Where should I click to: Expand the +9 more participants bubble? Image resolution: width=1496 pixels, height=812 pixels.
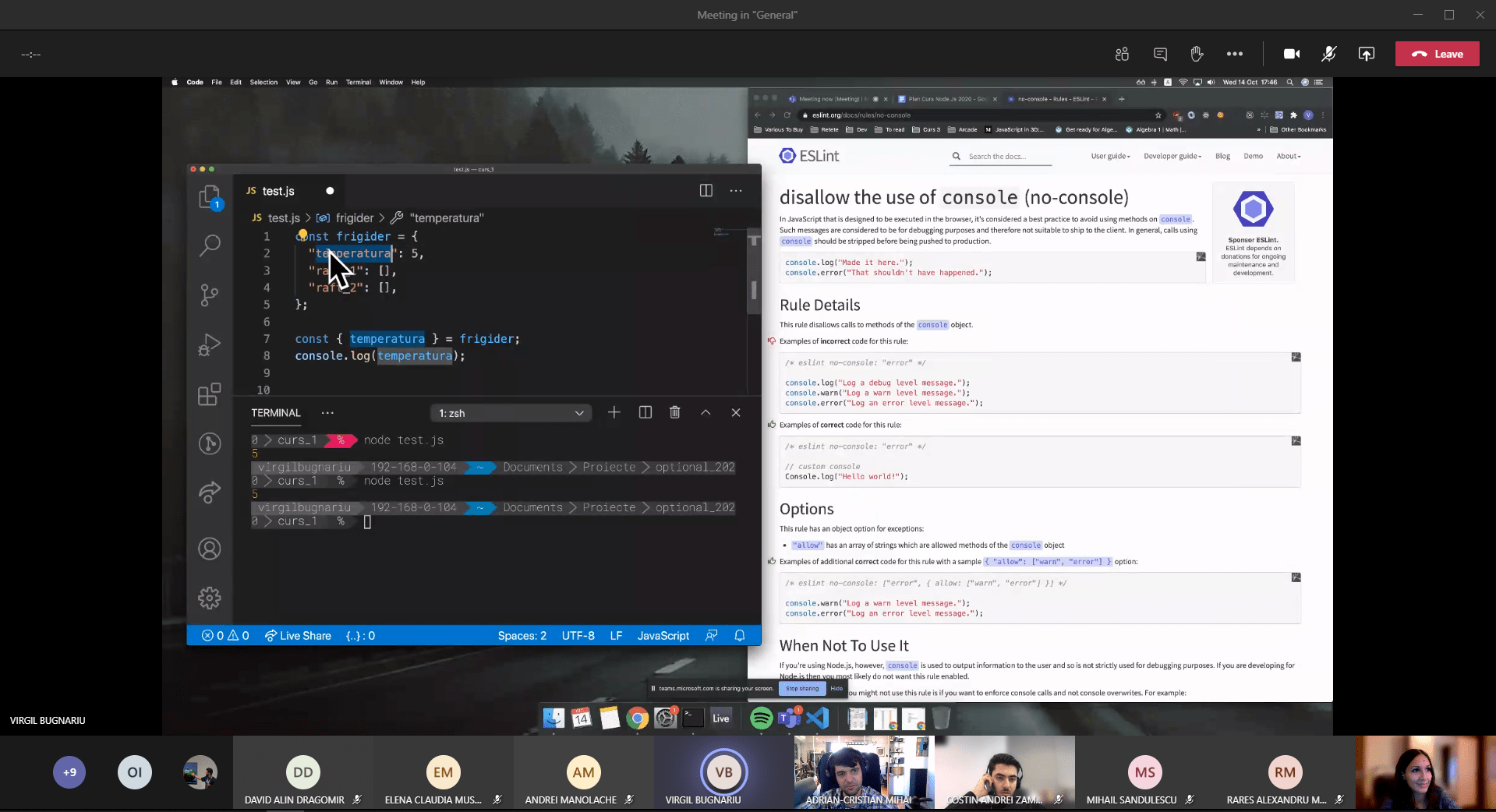point(69,772)
